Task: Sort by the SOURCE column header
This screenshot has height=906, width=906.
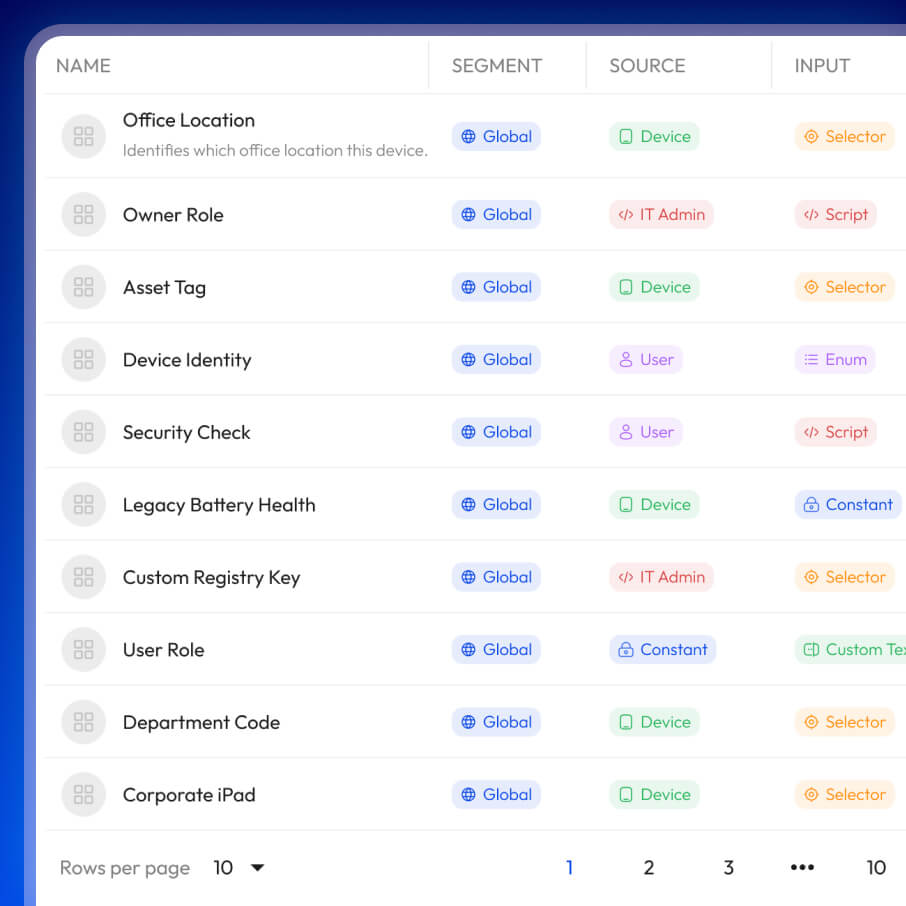Action: point(647,66)
